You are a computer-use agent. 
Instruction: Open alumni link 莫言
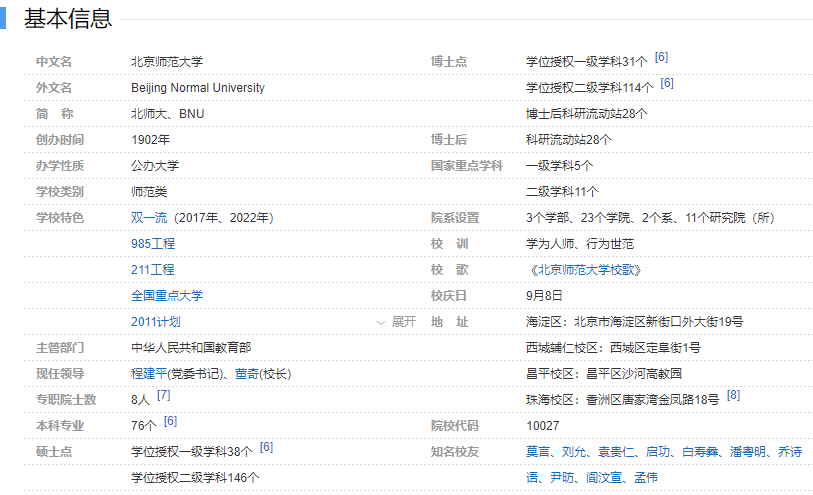point(538,452)
